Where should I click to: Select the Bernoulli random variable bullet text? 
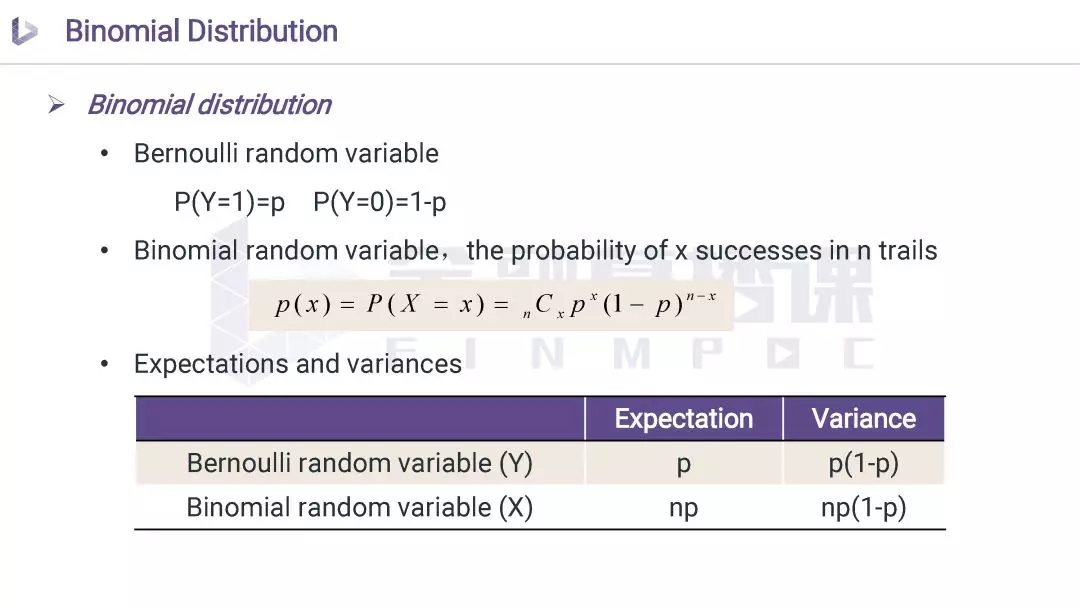point(286,154)
